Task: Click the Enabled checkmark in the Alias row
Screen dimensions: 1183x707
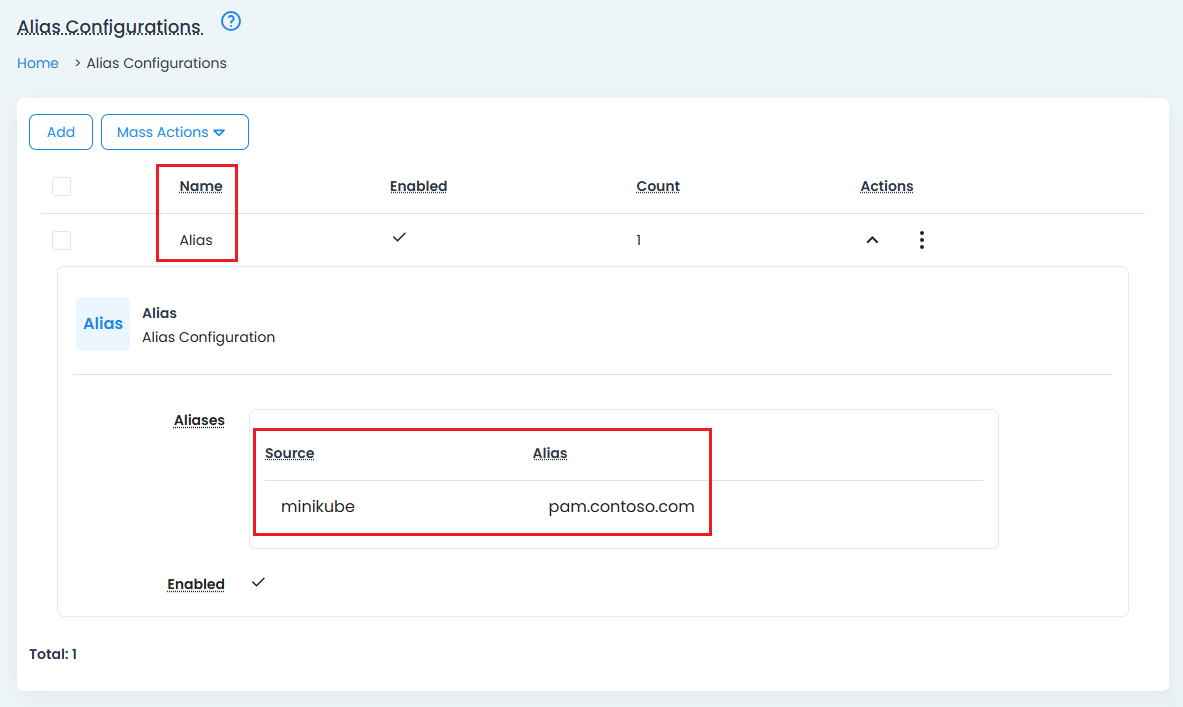Action: point(399,238)
